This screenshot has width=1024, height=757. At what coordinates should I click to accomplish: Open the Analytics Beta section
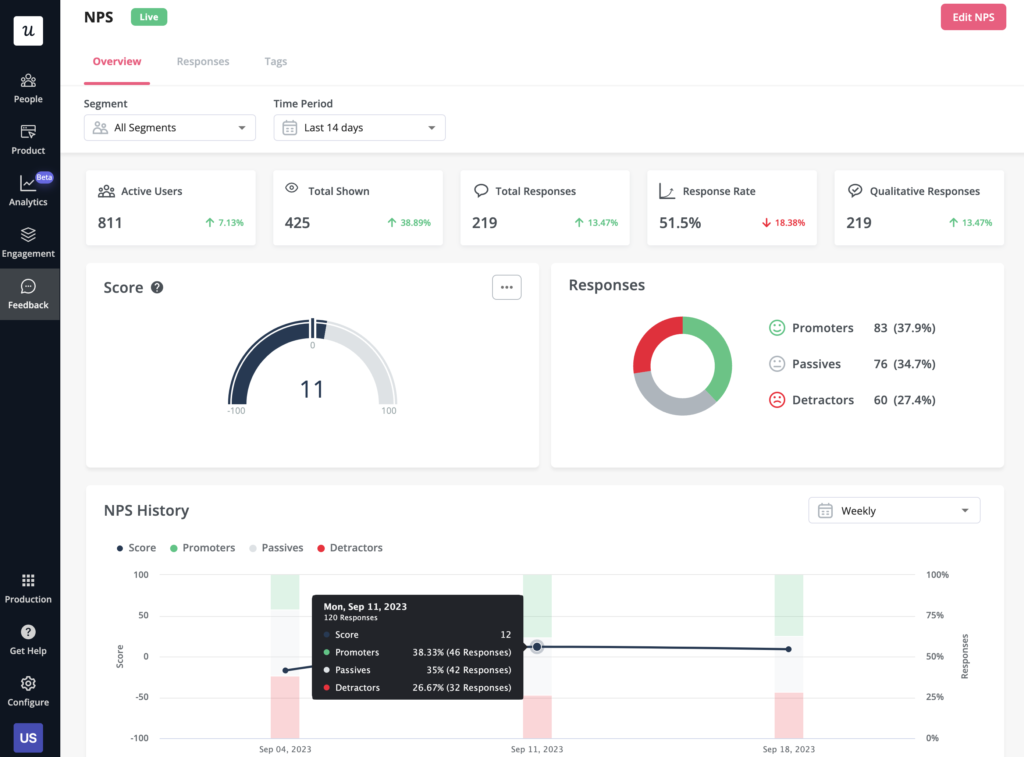coord(28,190)
